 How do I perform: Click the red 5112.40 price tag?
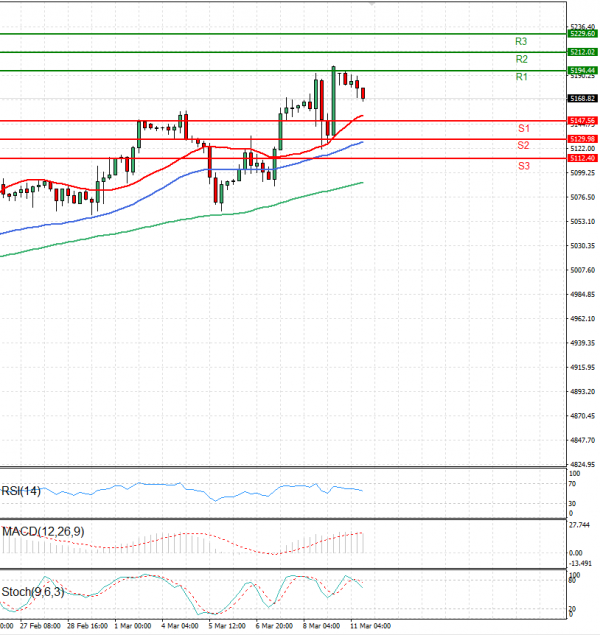click(x=582, y=158)
